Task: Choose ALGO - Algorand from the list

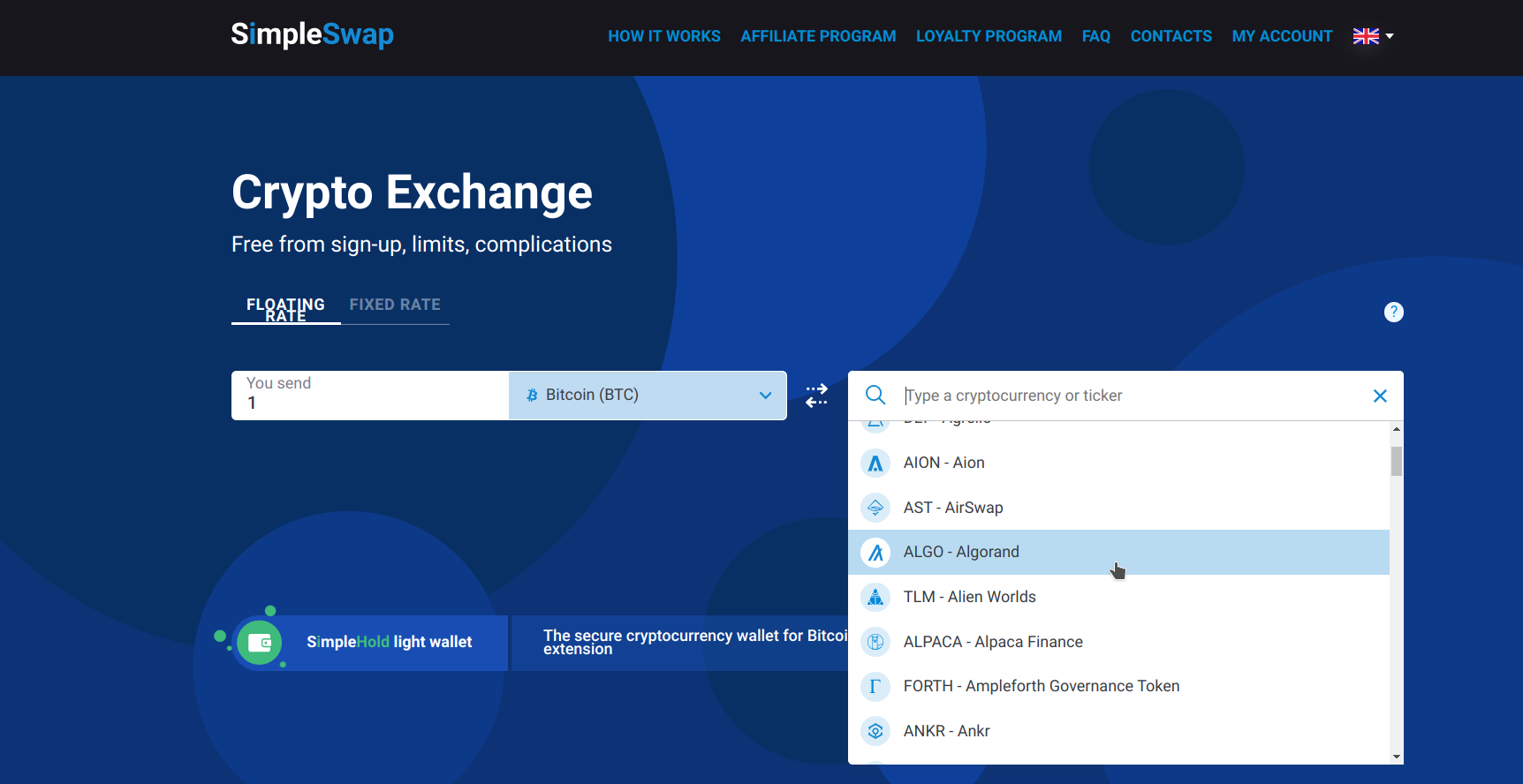Action: (x=961, y=552)
